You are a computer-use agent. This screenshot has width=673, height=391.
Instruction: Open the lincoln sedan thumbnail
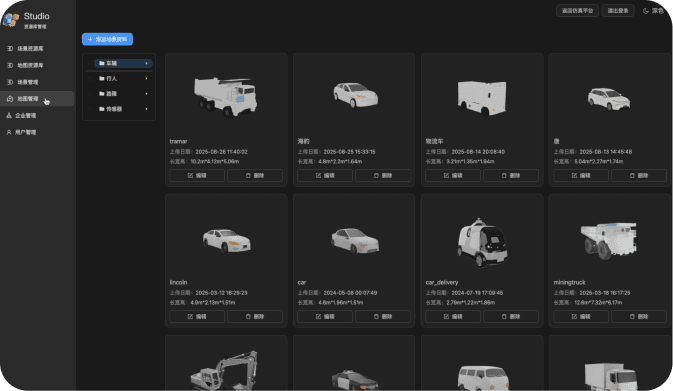point(227,240)
